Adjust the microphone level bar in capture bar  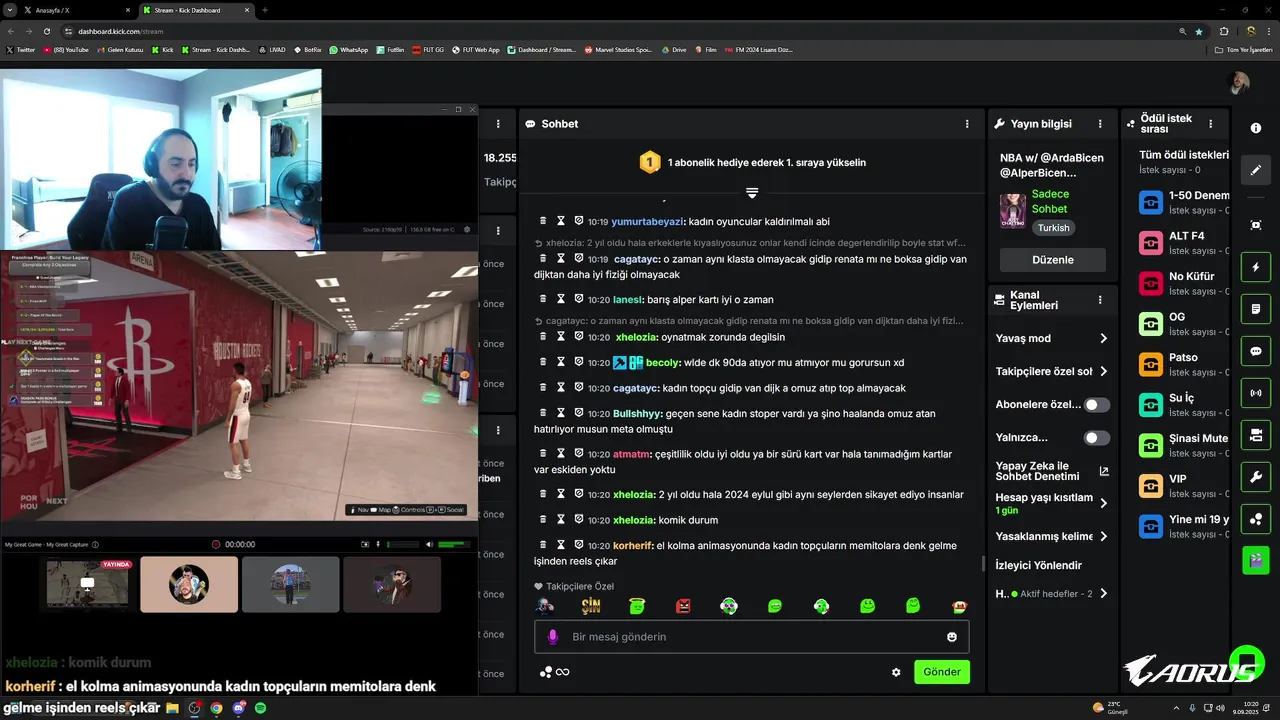pyautogui.click(x=403, y=545)
